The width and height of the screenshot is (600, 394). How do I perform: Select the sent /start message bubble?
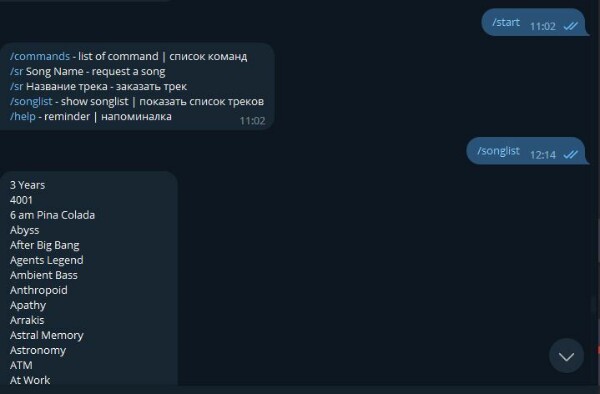(535, 23)
